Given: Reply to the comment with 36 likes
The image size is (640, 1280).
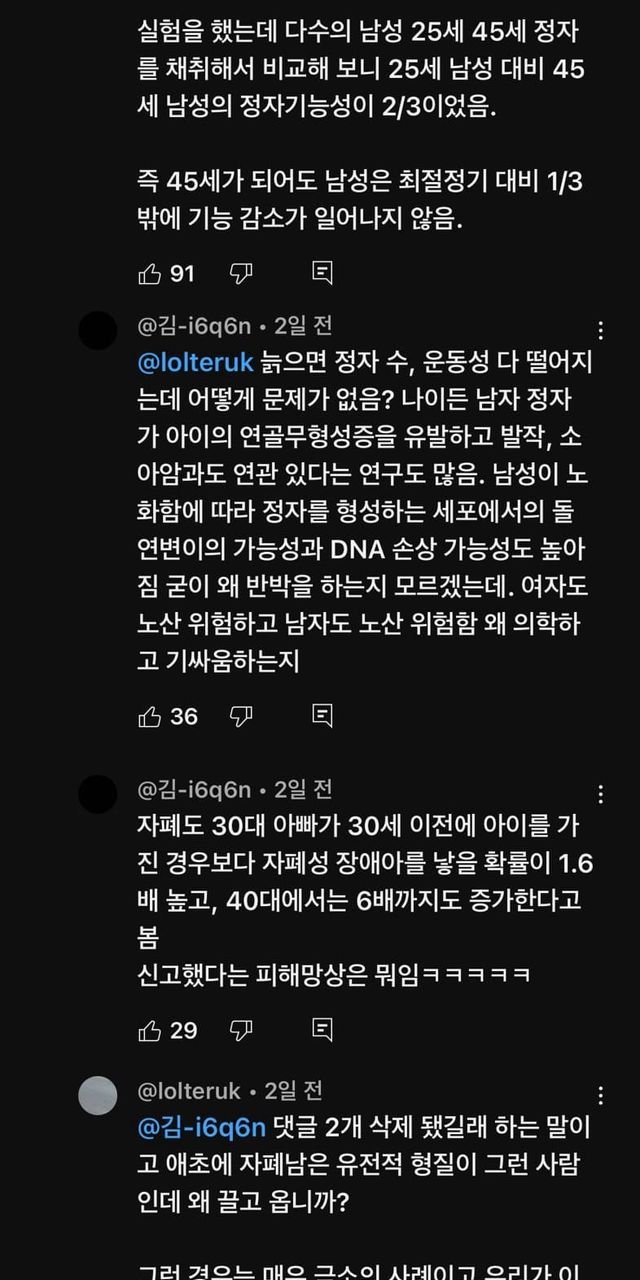Looking at the screenshot, I should 322,716.
